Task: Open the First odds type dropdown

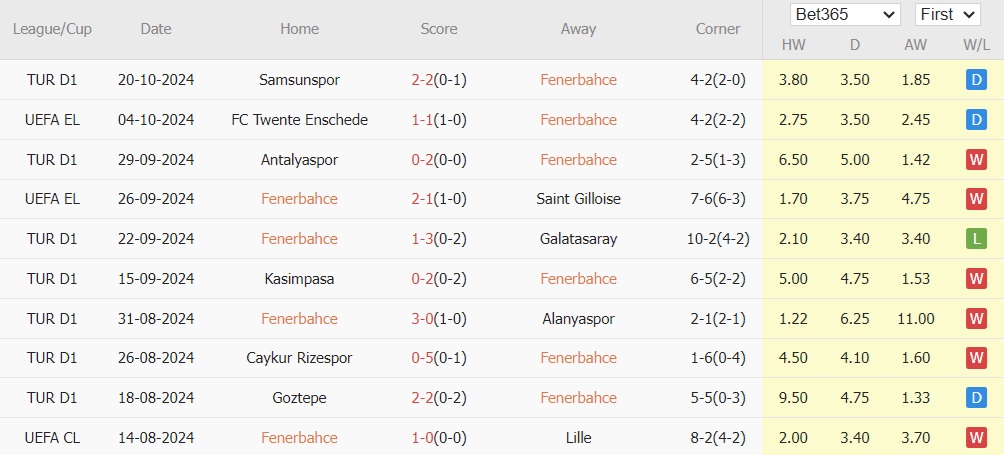Action: pos(945,14)
